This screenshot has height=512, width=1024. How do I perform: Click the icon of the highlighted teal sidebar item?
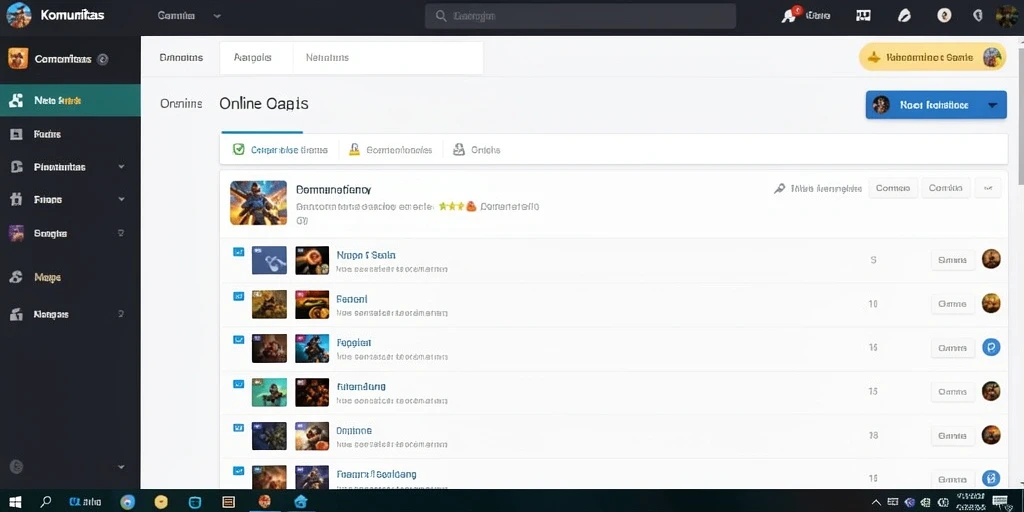click(x=16, y=101)
